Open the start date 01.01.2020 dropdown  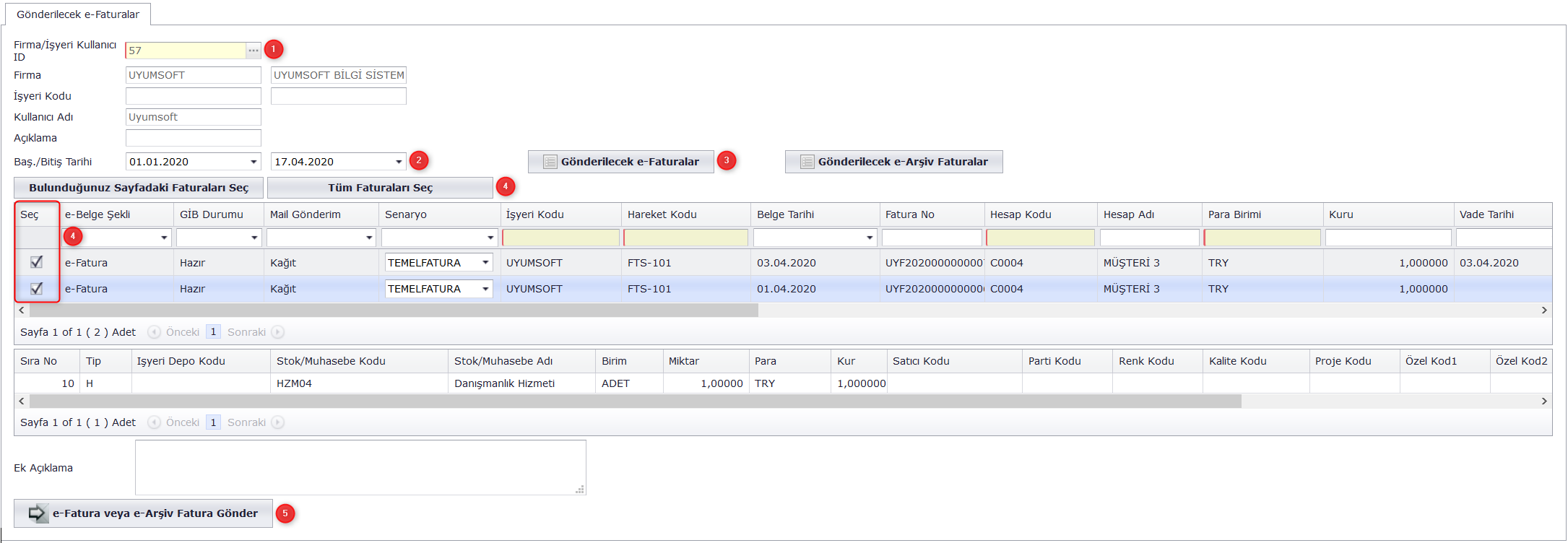coord(254,162)
